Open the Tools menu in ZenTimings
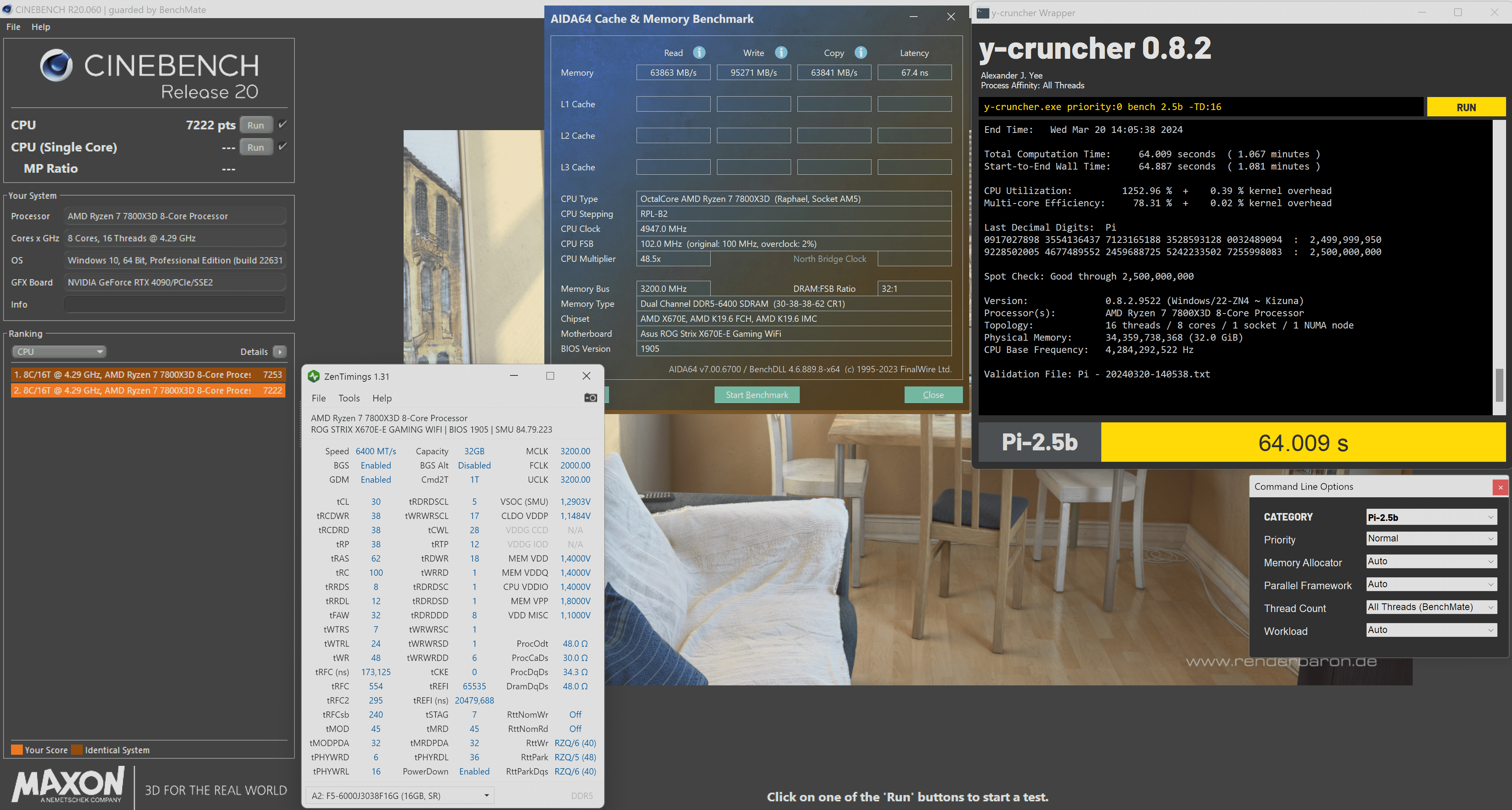Screen dimensions: 1512x810 point(349,398)
